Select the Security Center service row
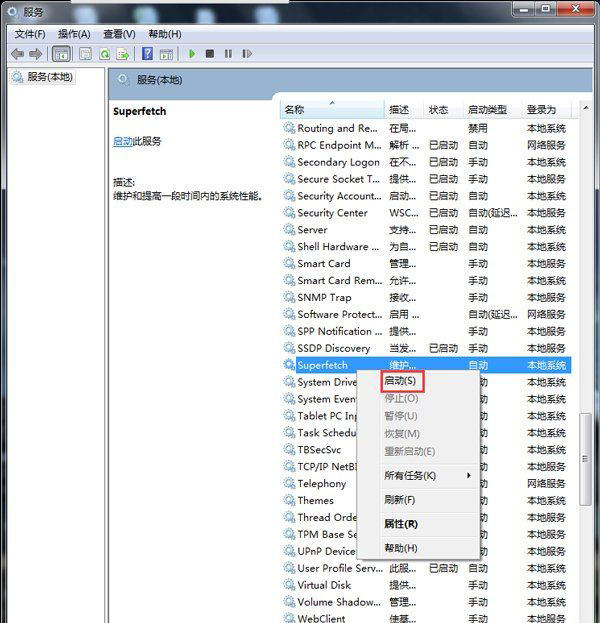Image resolution: width=600 pixels, height=623 pixels. pos(332,213)
